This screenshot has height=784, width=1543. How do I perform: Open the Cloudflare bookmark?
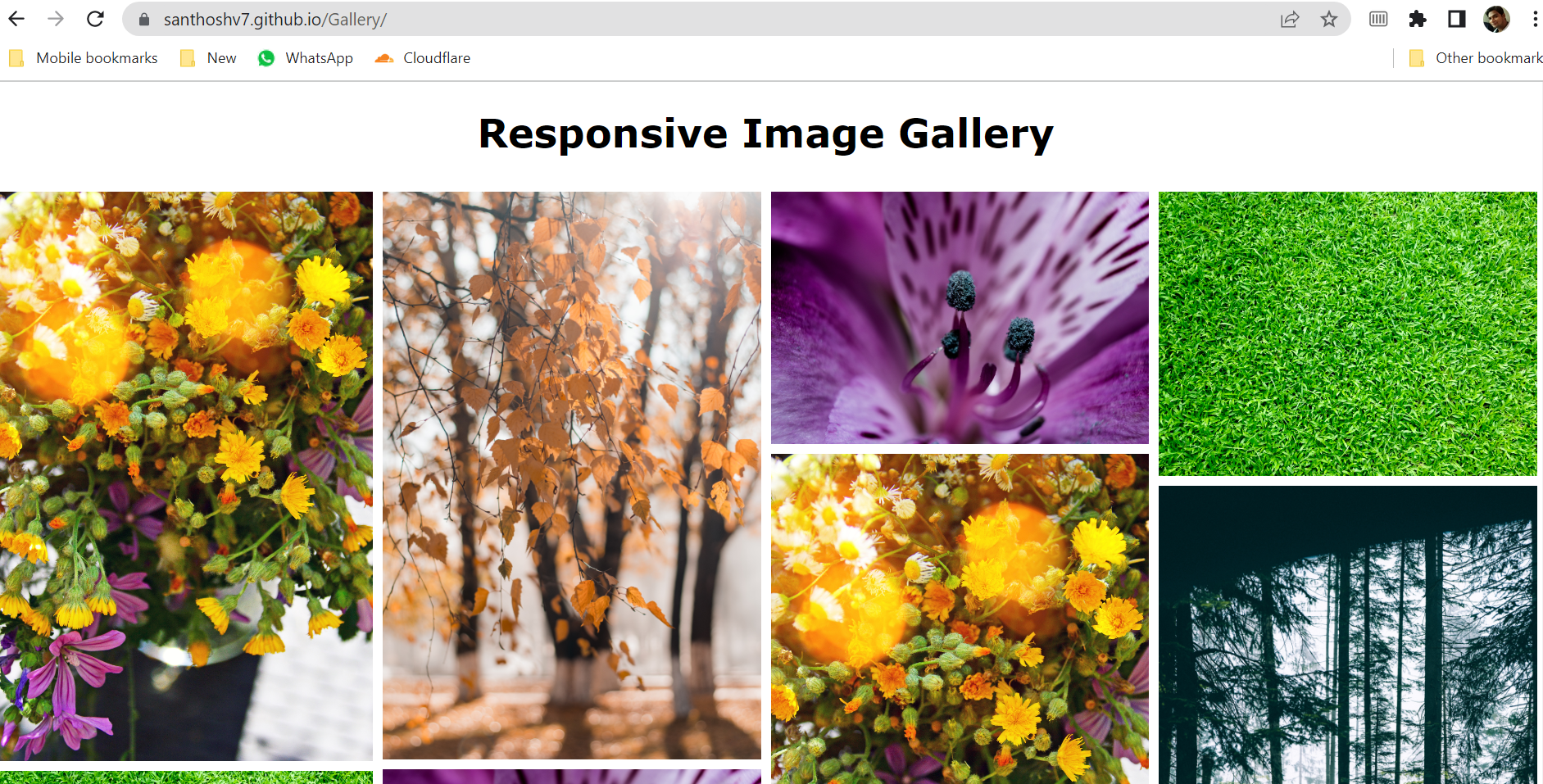pos(423,58)
